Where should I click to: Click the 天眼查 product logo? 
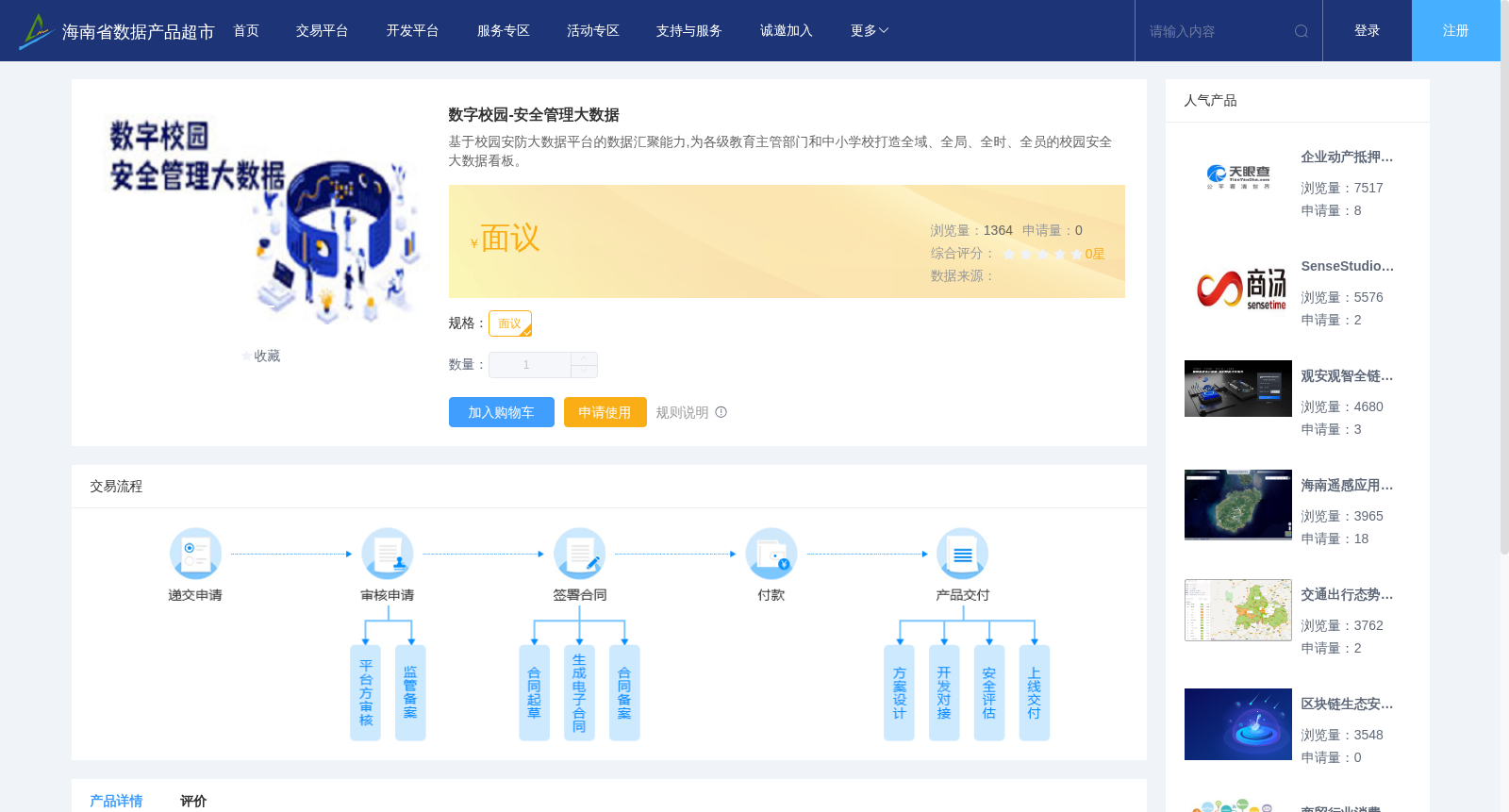[x=1238, y=176]
